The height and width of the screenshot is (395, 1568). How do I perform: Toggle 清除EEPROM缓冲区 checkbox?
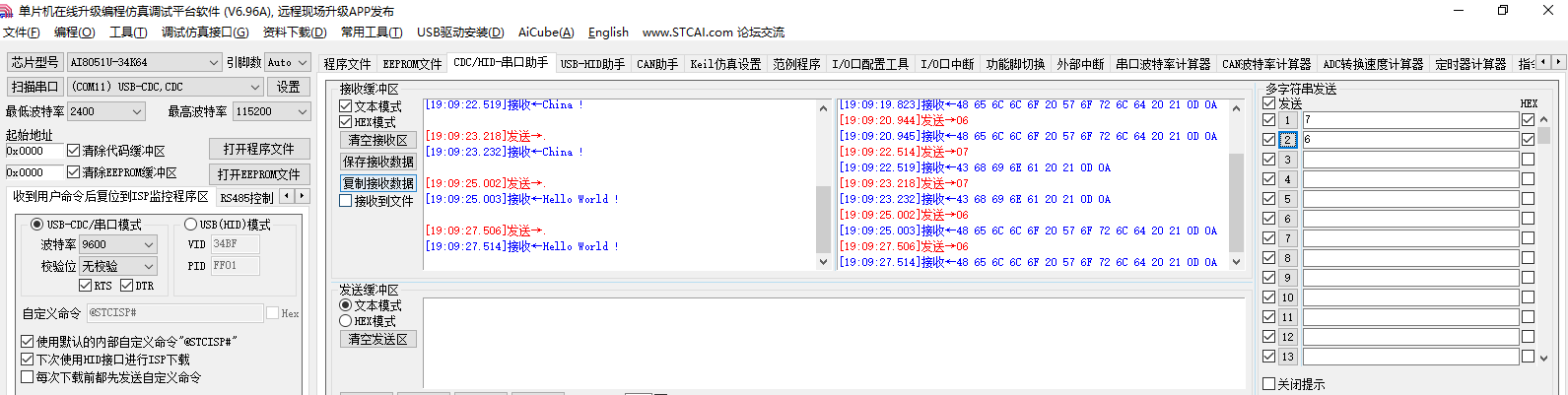coord(73,172)
